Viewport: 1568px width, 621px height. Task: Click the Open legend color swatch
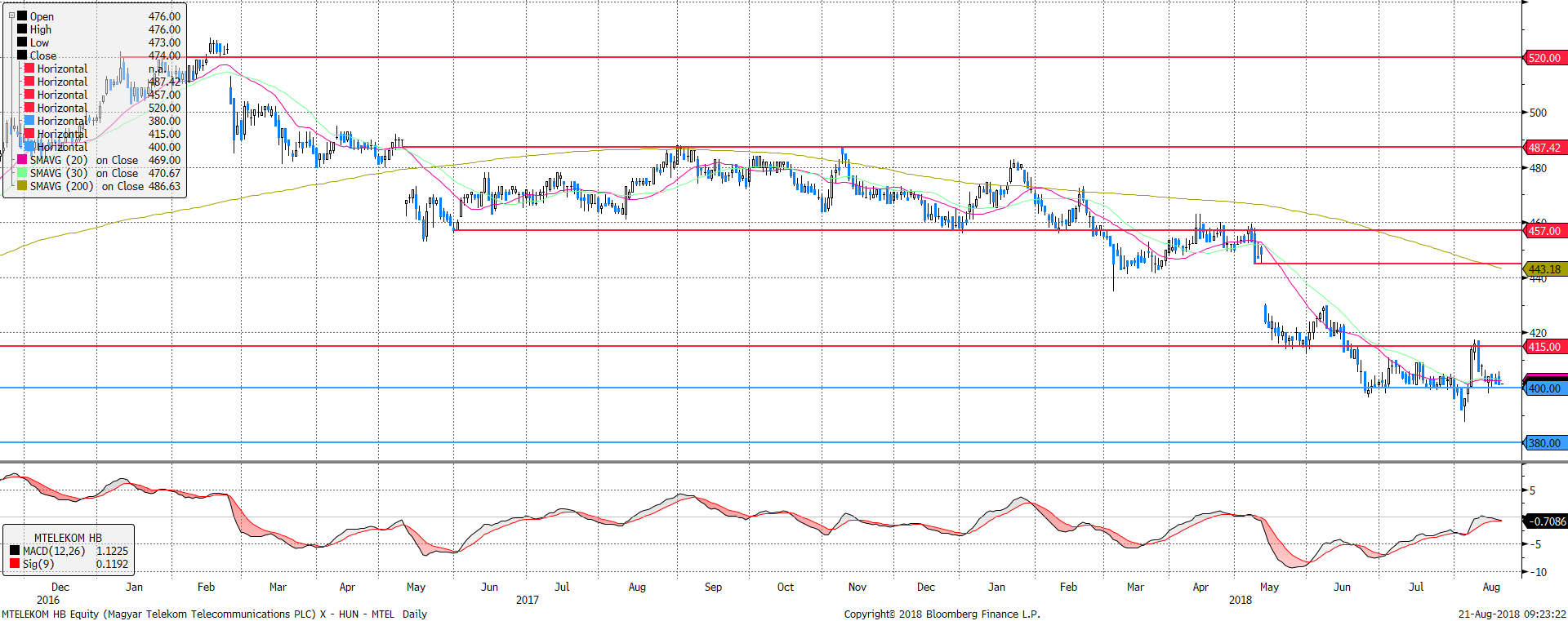[22, 16]
